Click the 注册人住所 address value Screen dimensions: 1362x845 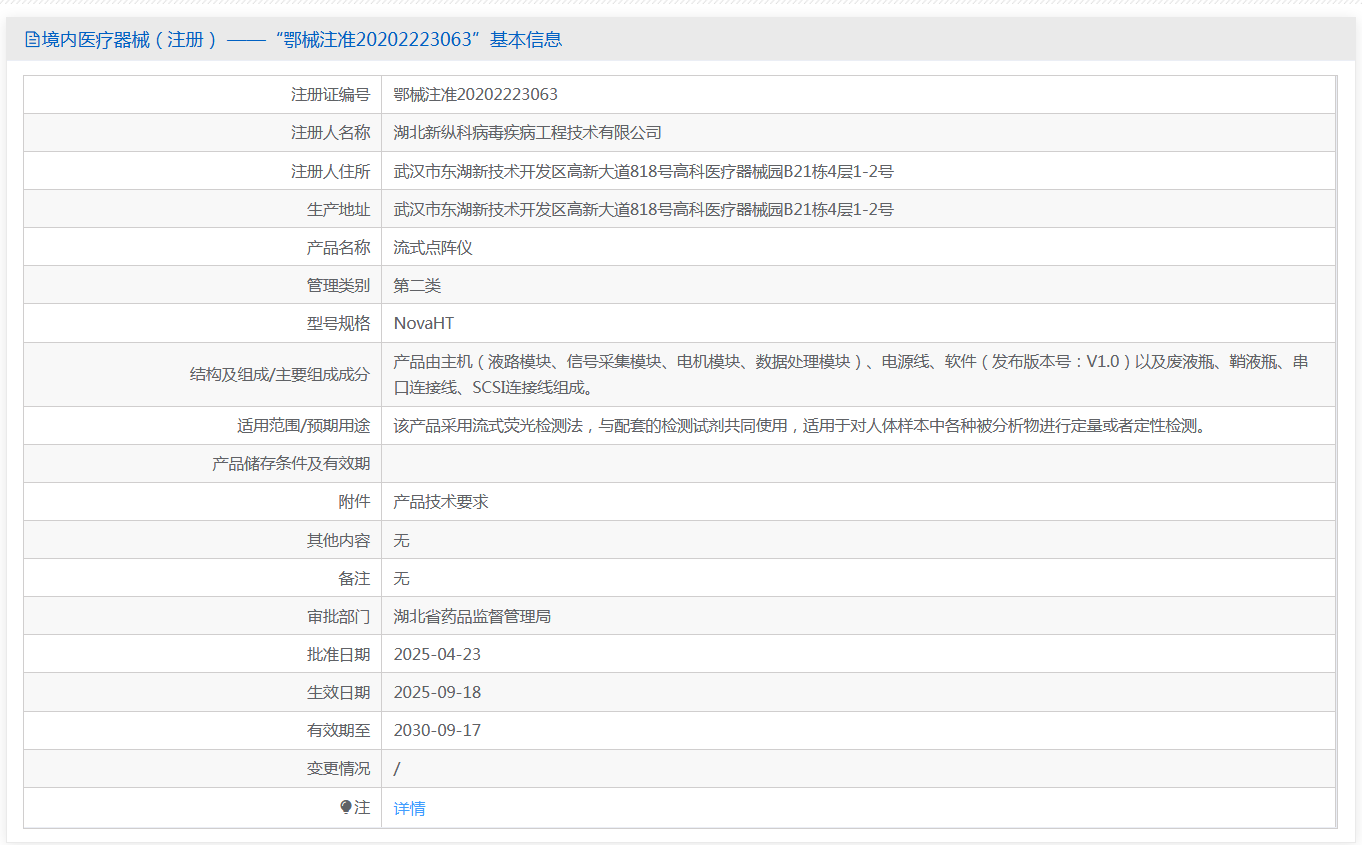[644, 171]
